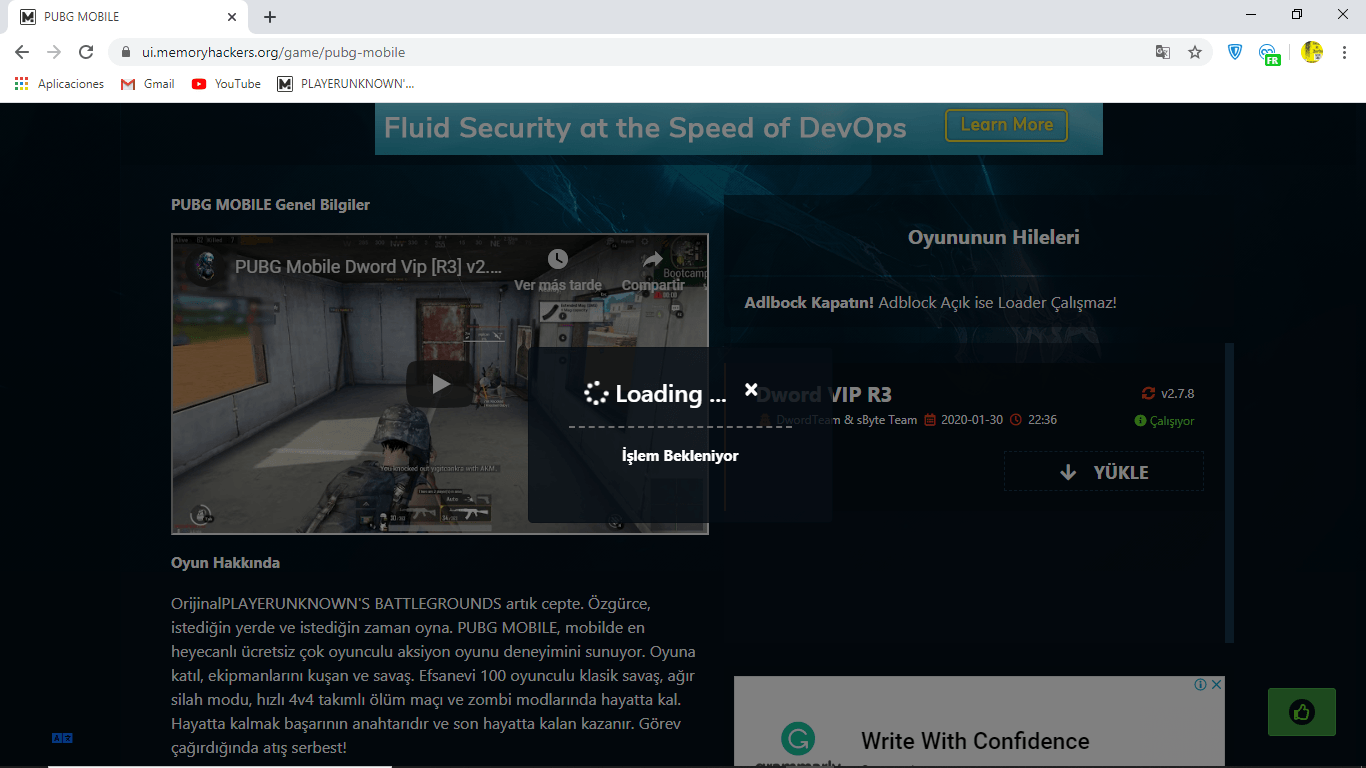Close the Loading popup with the X
The image size is (1366, 768).
click(751, 390)
